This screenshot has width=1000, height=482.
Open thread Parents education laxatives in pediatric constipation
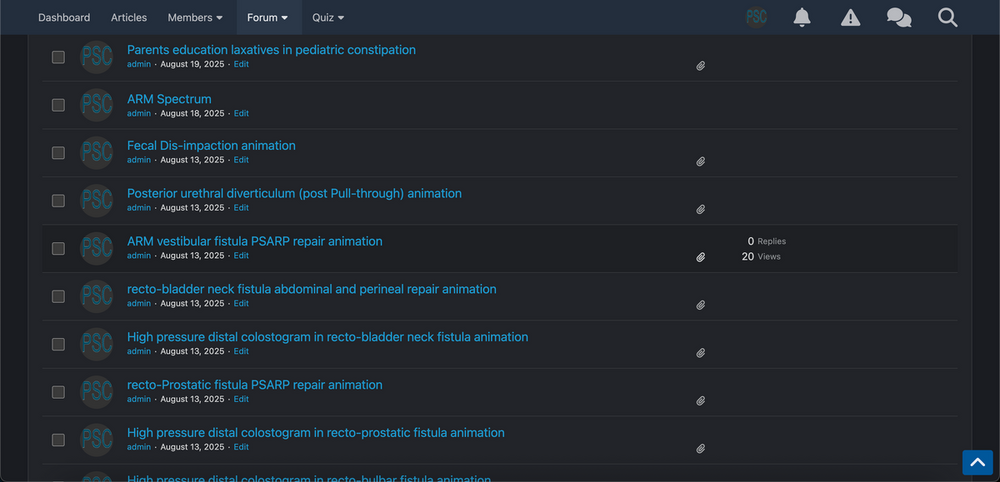point(271,50)
